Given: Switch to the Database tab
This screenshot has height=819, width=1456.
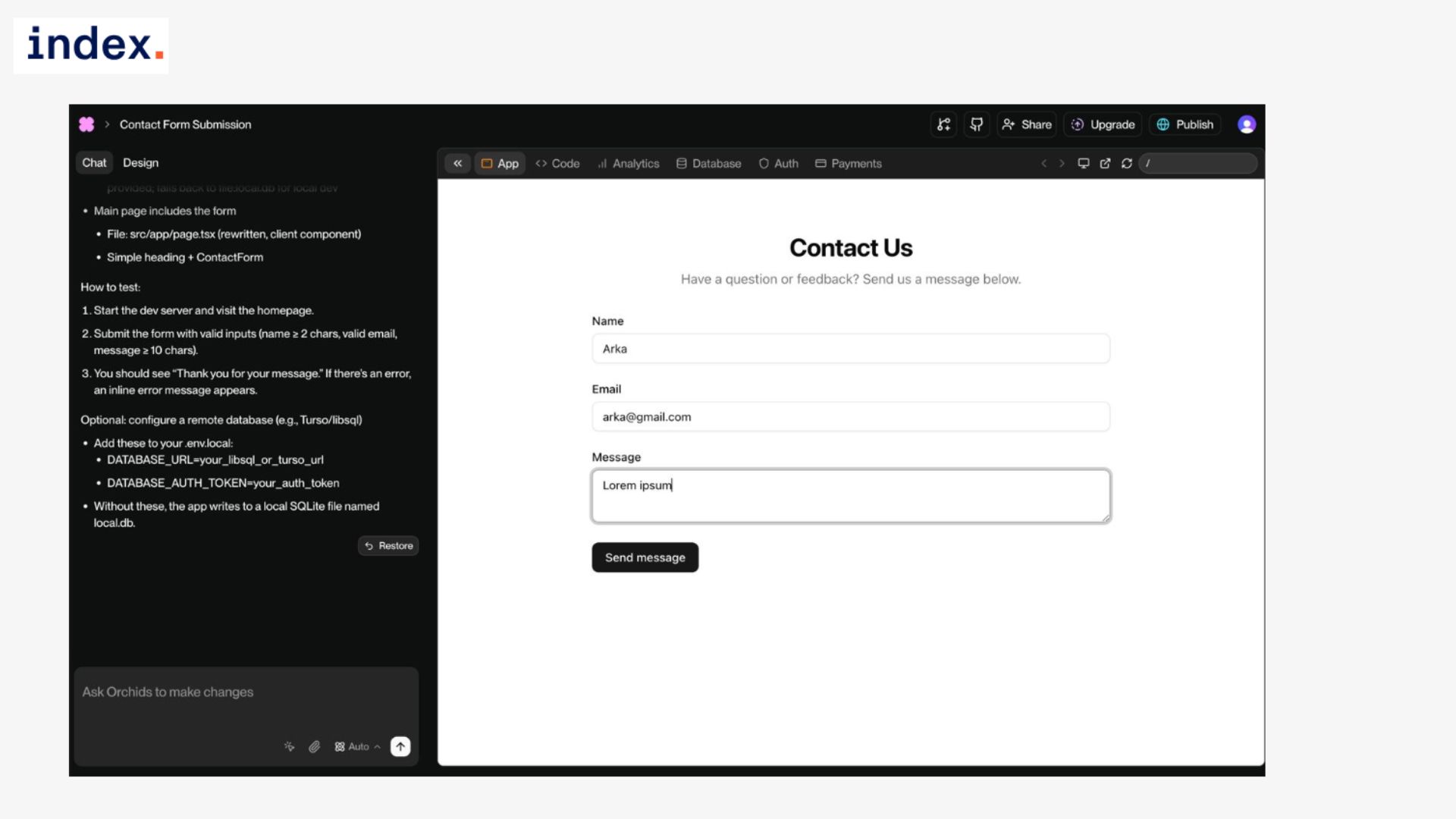Looking at the screenshot, I should point(708,163).
